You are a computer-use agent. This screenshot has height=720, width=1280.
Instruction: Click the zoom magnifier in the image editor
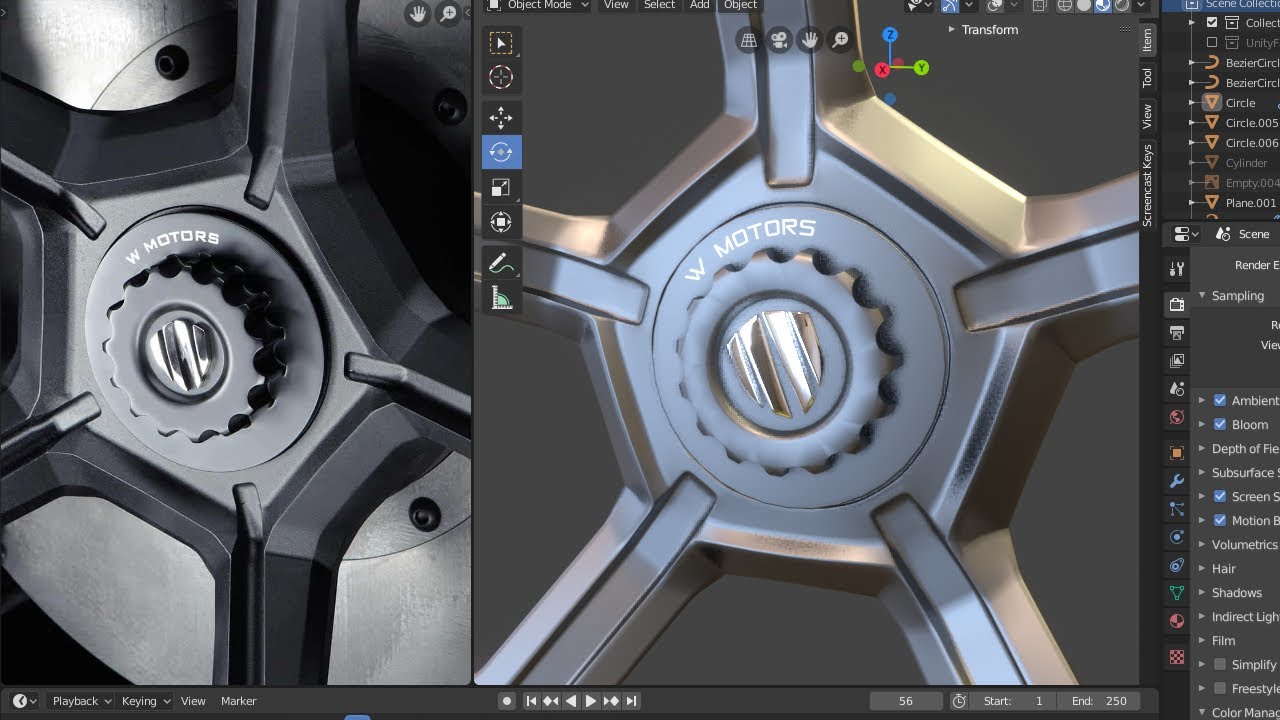(448, 13)
